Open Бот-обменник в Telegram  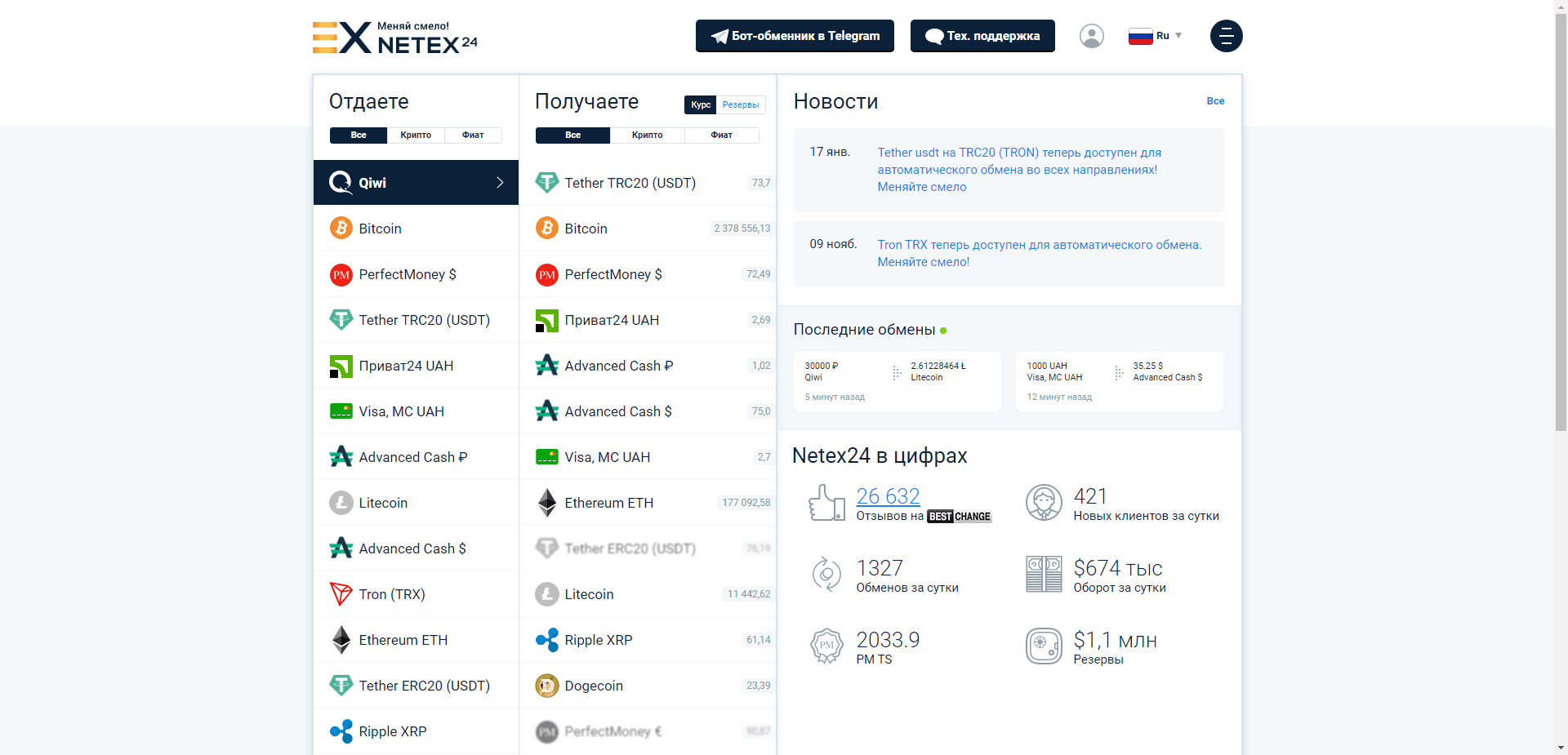pyautogui.click(x=794, y=36)
